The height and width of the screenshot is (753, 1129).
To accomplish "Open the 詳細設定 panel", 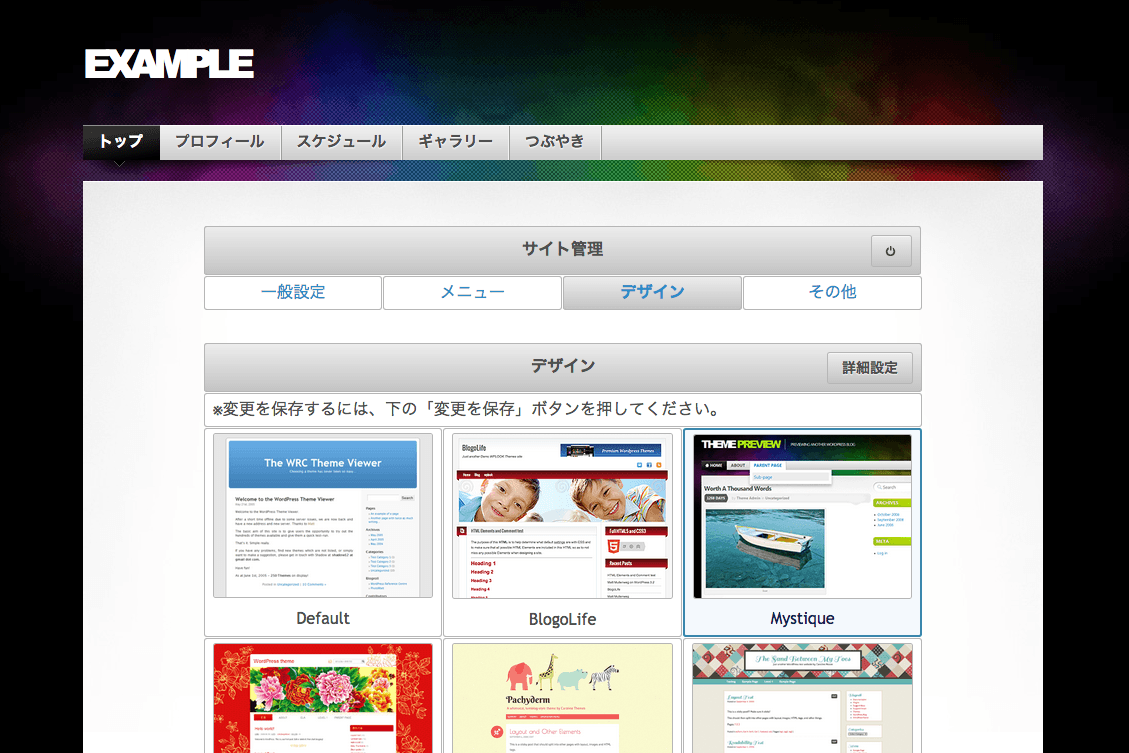I will 869,367.
